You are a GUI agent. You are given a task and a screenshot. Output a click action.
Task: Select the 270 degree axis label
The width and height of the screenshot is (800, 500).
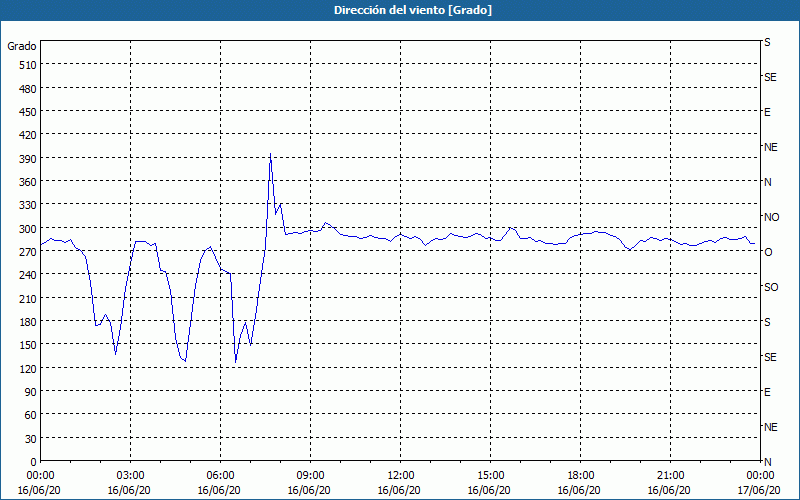pos(29,252)
